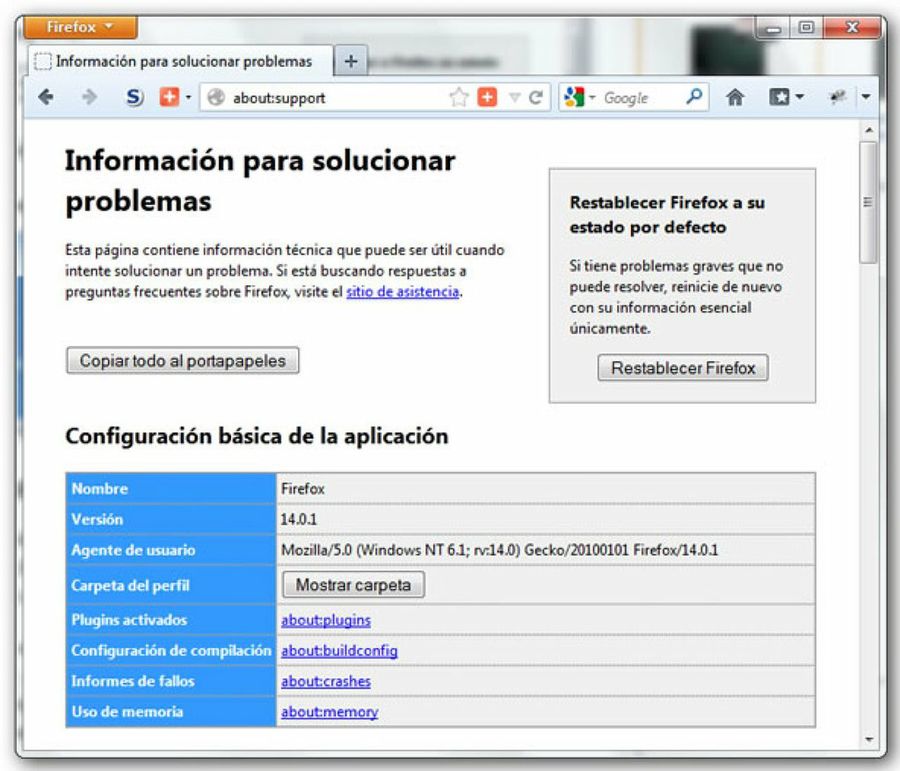
Task: Click Restablecer Firefox button
Action: pyautogui.click(x=682, y=368)
